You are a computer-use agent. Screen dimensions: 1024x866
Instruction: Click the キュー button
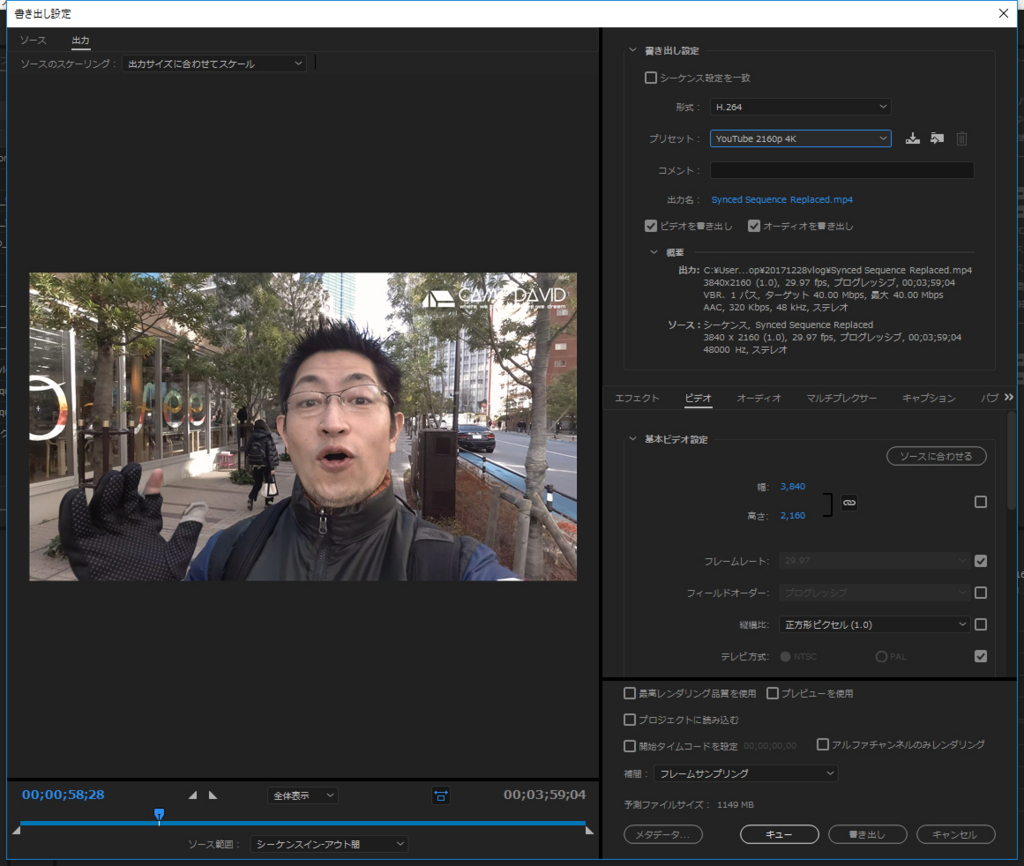[x=779, y=834]
